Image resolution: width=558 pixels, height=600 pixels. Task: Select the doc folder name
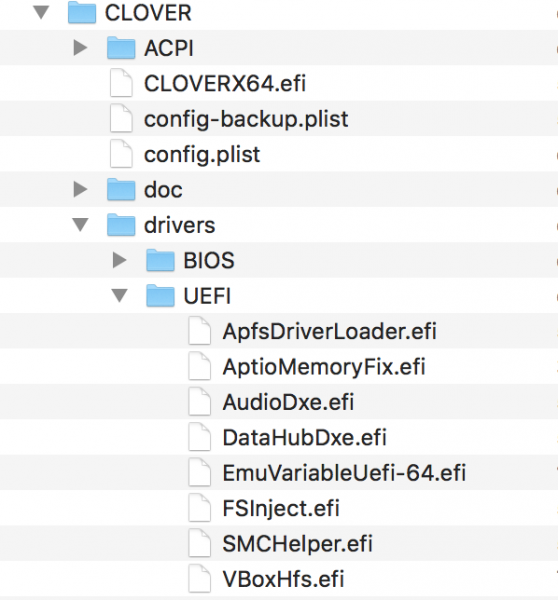pos(163,190)
